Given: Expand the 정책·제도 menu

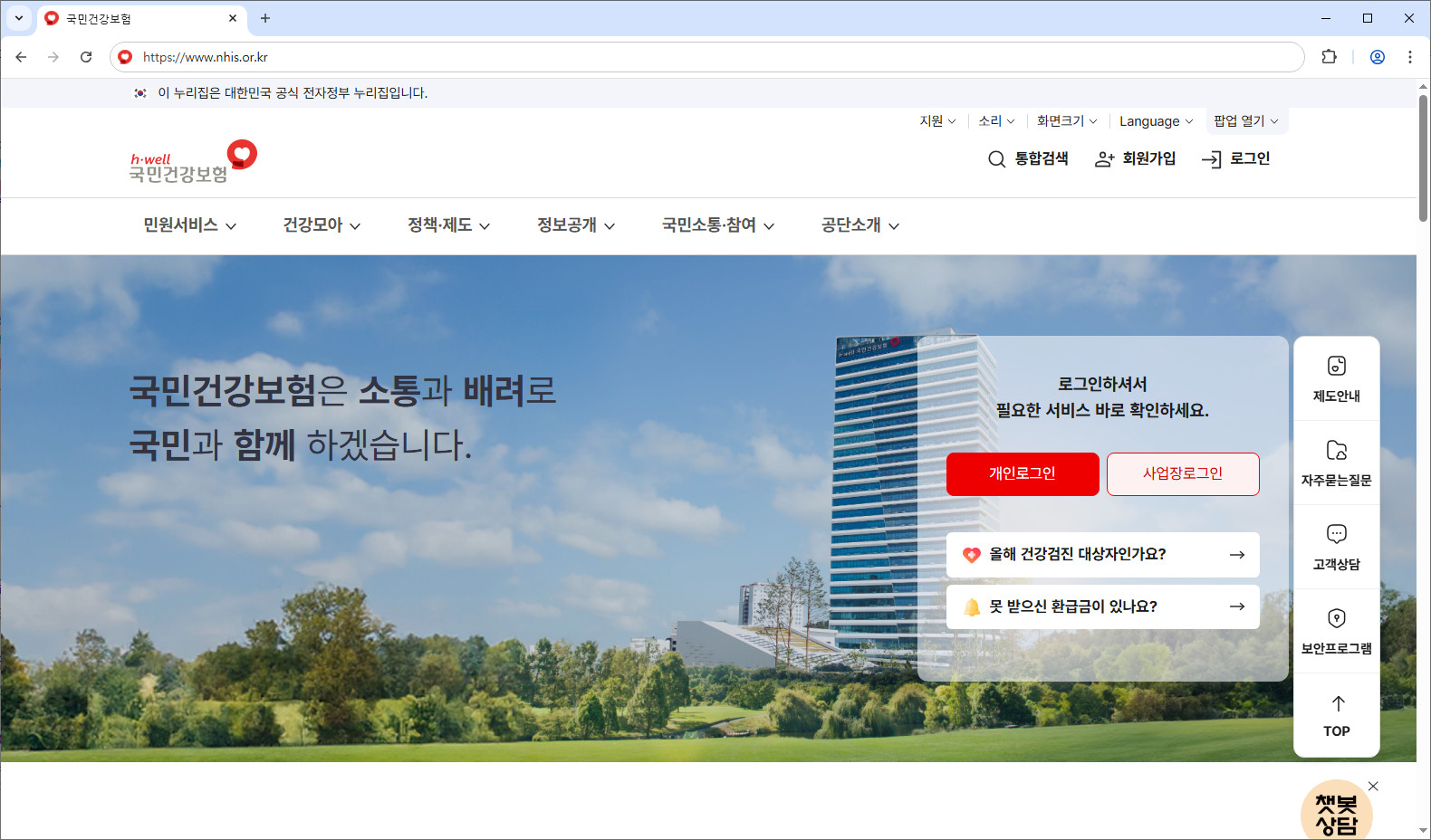Looking at the screenshot, I should (448, 225).
